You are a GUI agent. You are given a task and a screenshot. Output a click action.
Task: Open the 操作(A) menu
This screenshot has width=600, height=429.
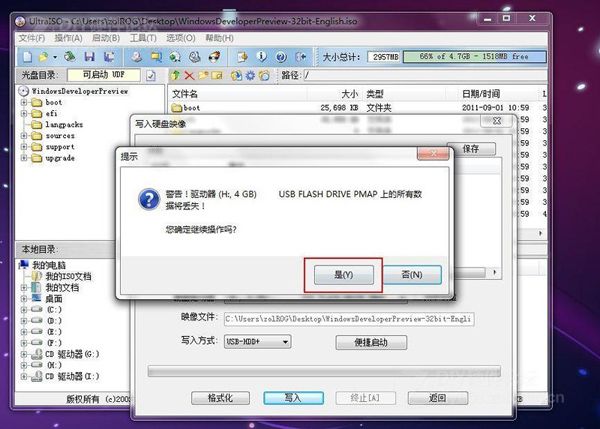pos(68,38)
